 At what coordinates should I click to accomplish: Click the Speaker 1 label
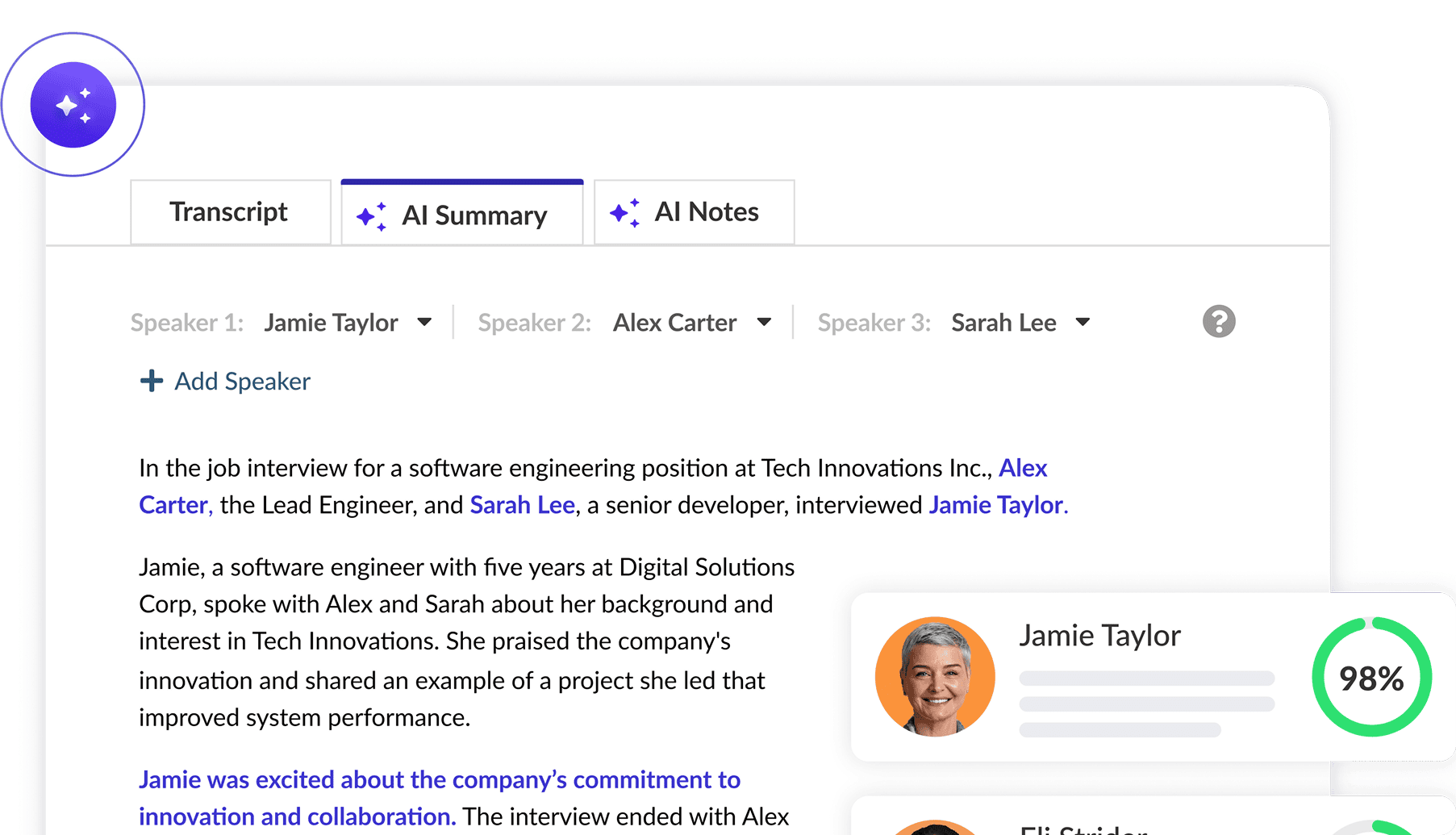coord(187,323)
